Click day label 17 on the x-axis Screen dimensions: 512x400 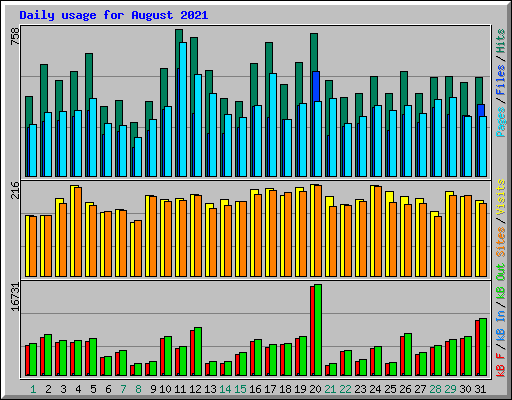coord(270,389)
